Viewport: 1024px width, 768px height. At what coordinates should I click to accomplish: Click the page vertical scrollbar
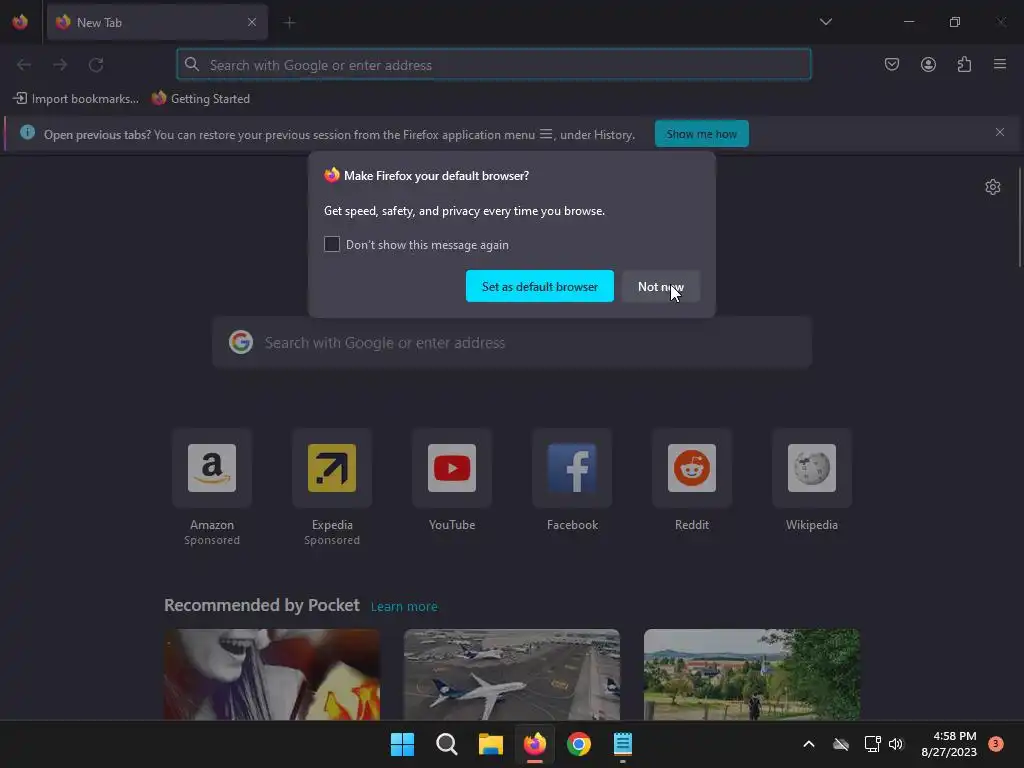click(x=1020, y=217)
